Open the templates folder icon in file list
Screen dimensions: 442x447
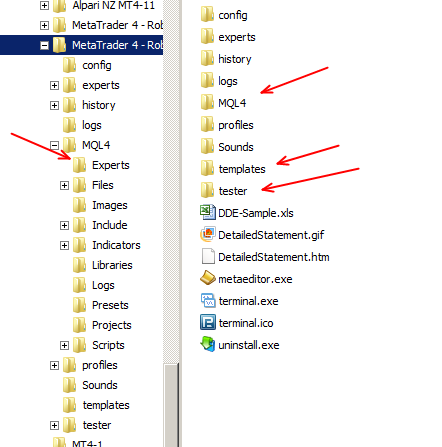pyautogui.click(x=207, y=168)
